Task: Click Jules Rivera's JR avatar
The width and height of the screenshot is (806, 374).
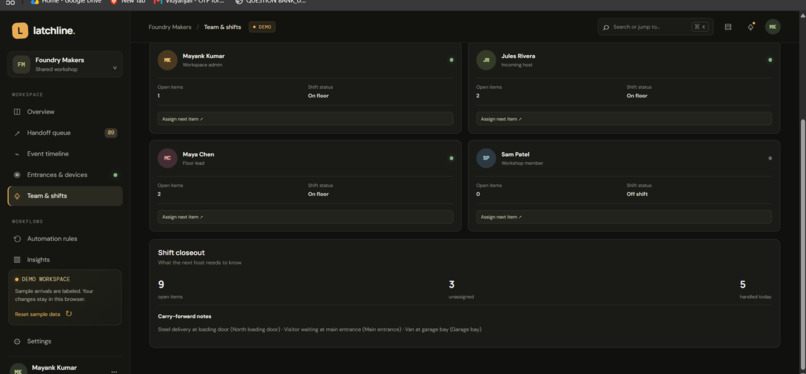Action: (x=486, y=60)
